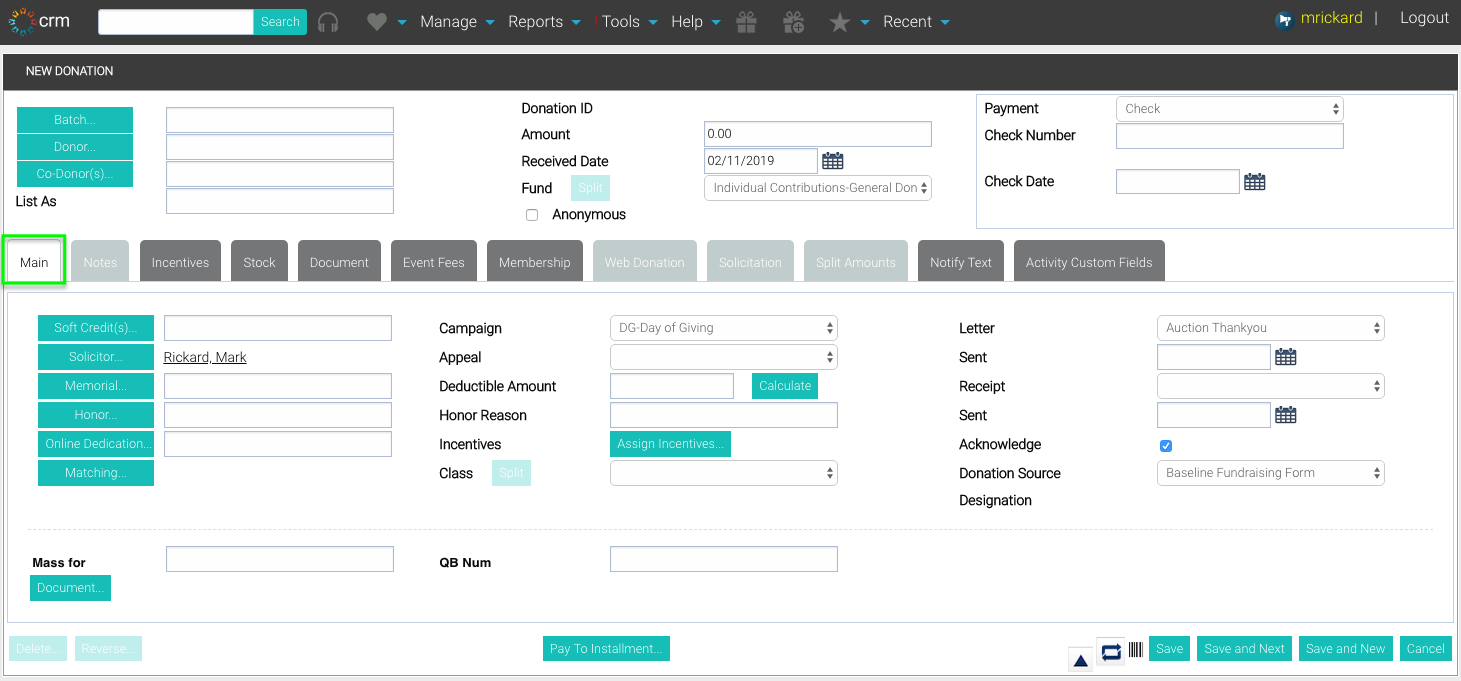Click the Amount input field
The width and height of the screenshot is (1461, 681).
[x=817, y=134]
